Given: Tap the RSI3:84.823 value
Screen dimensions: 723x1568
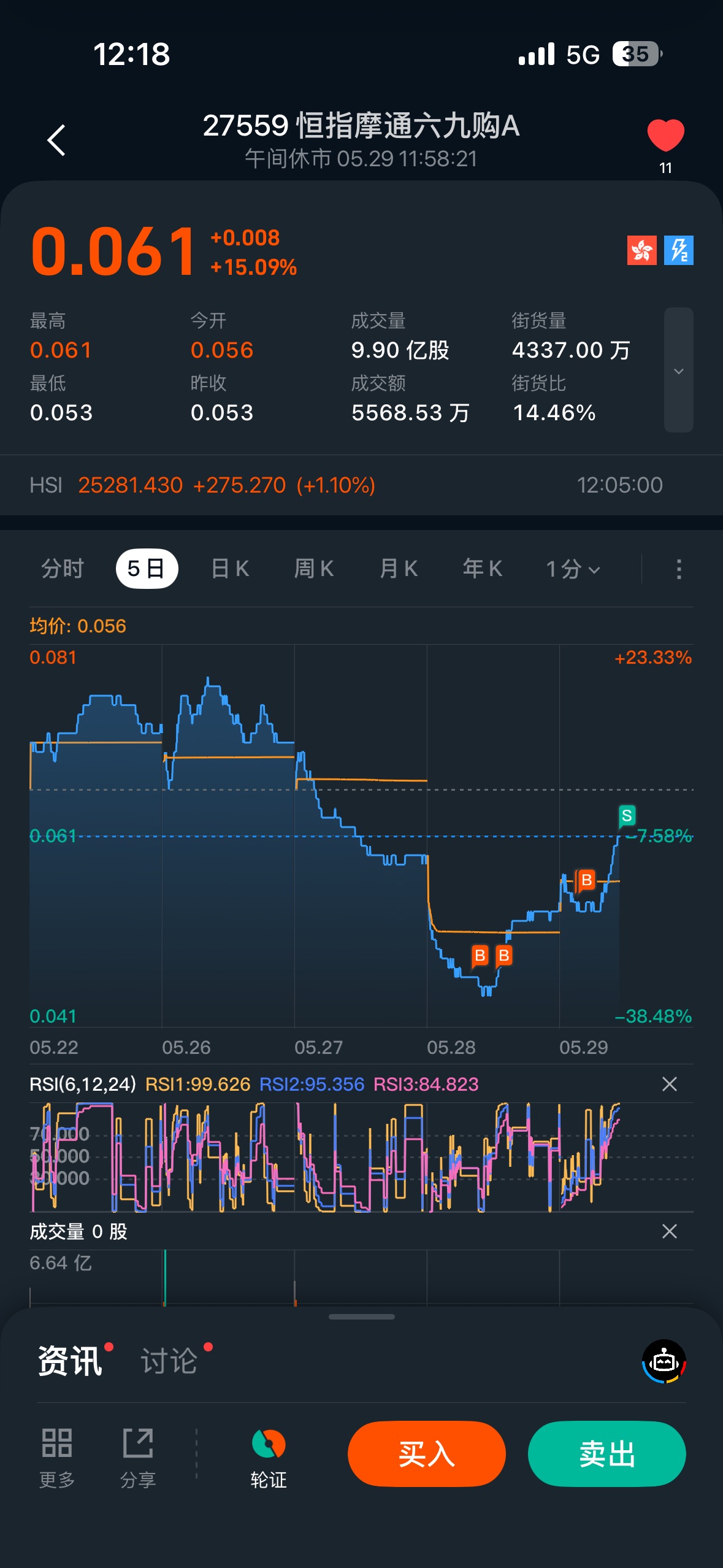Looking at the screenshot, I should tap(426, 1084).
